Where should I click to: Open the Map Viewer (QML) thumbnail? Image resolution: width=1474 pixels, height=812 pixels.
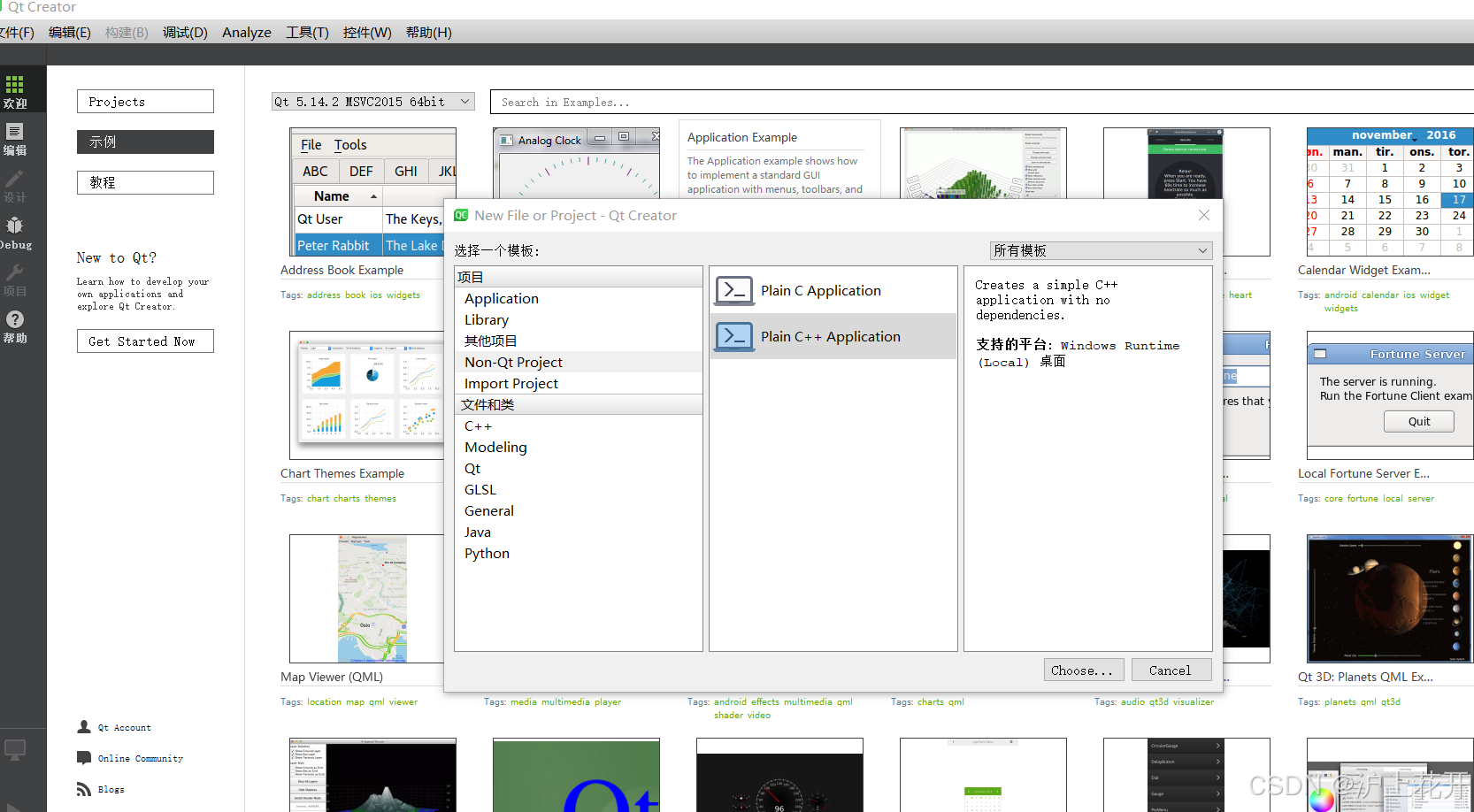coord(367,599)
